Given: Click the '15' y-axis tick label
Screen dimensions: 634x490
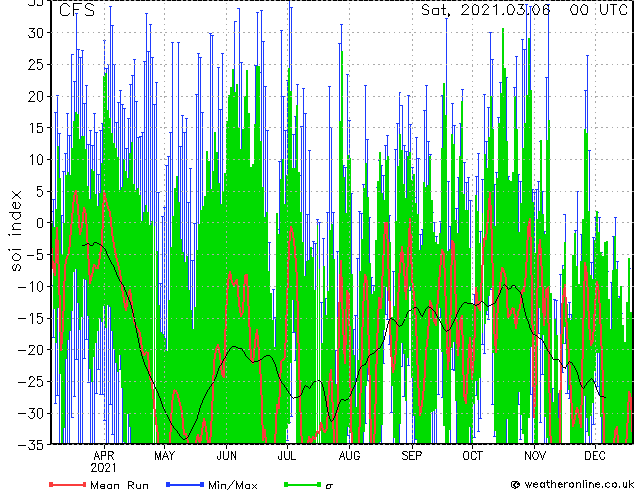Looking at the screenshot, I should click(36, 128).
